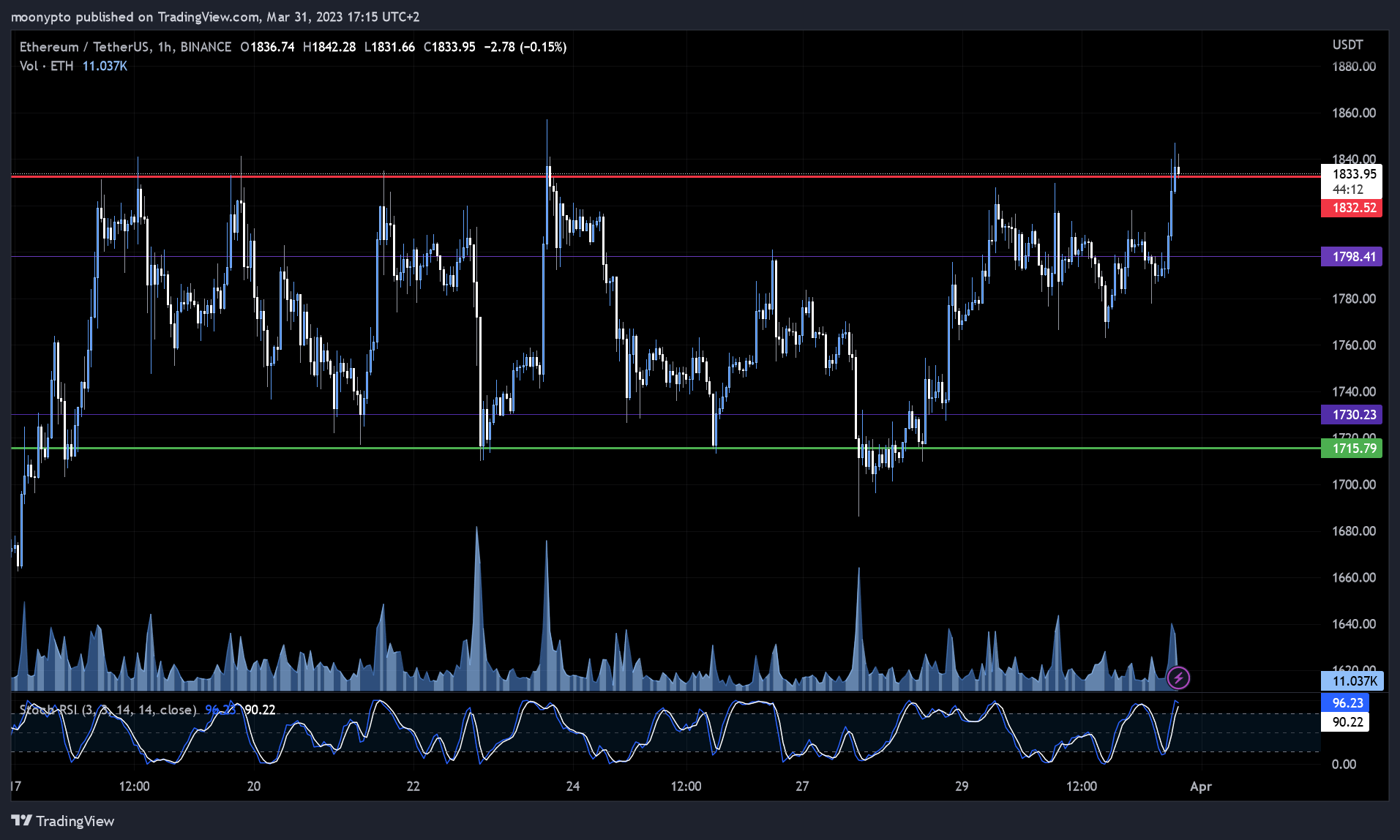Image resolution: width=1400 pixels, height=840 pixels.
Task: Click the Stoch RSI 96.23 value label
Action: point(1345,703)
